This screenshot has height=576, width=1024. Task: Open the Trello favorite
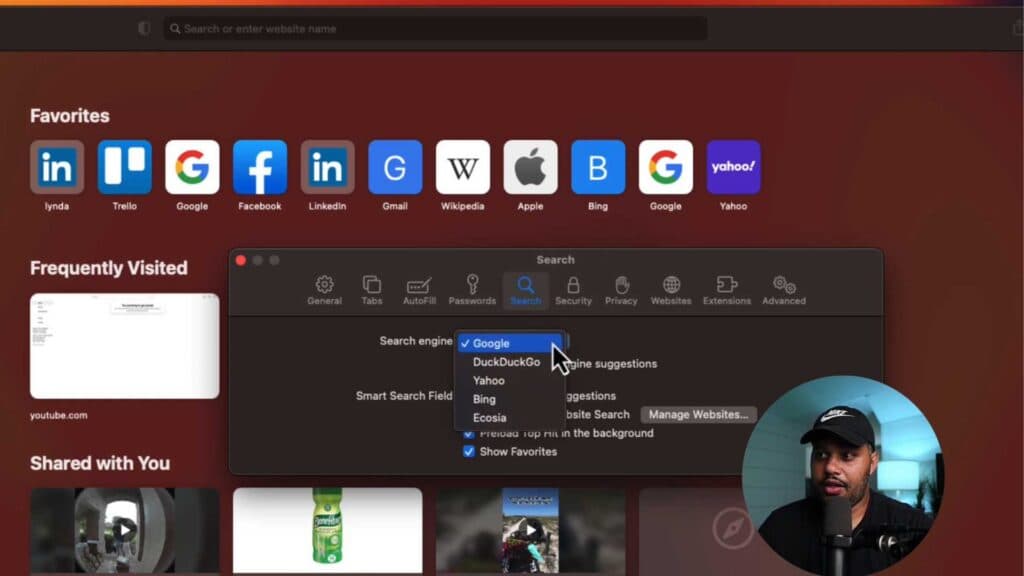pos(124,167)
